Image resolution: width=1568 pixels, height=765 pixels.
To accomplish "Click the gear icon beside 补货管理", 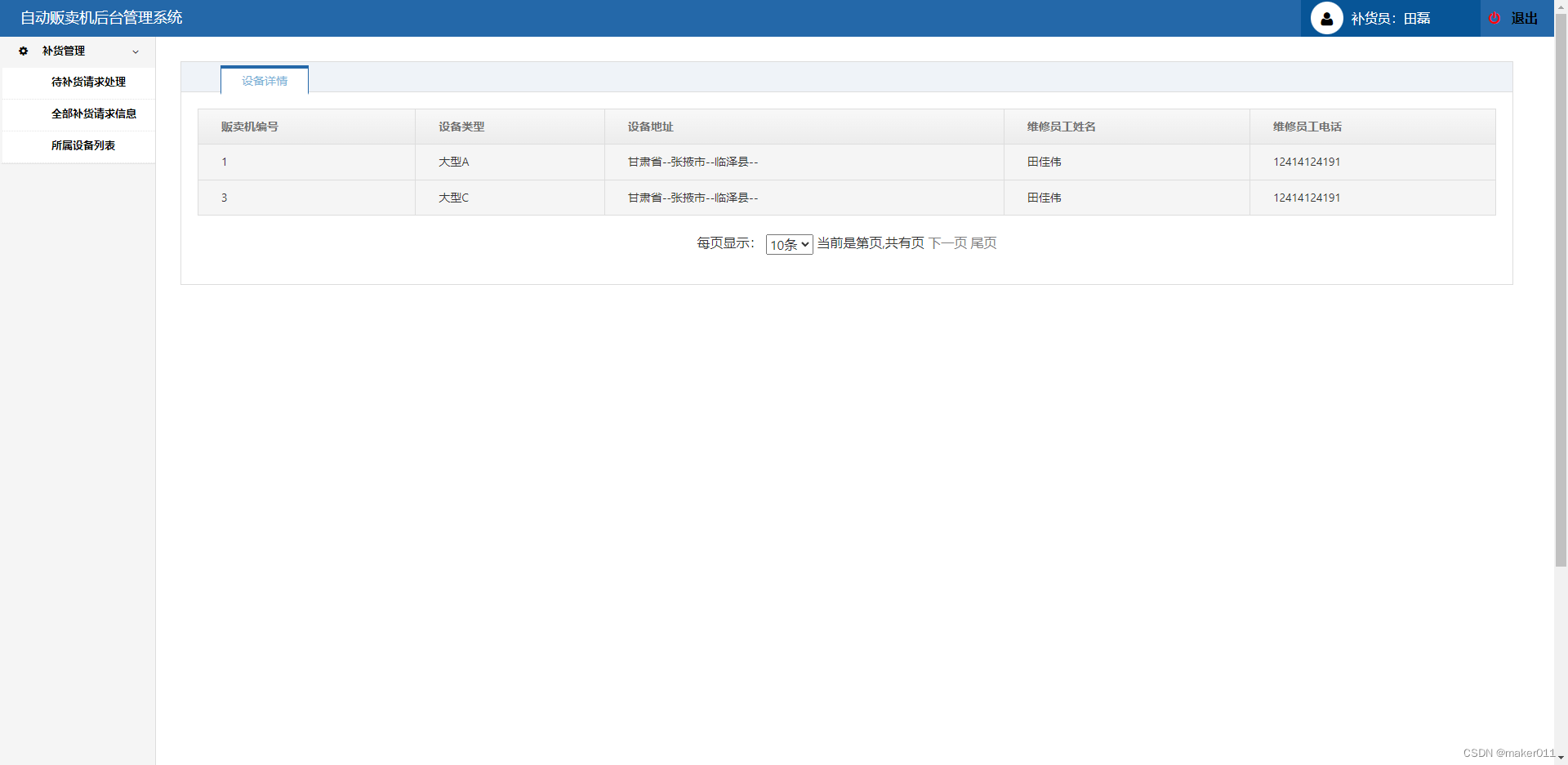I will tap(23, 51).
